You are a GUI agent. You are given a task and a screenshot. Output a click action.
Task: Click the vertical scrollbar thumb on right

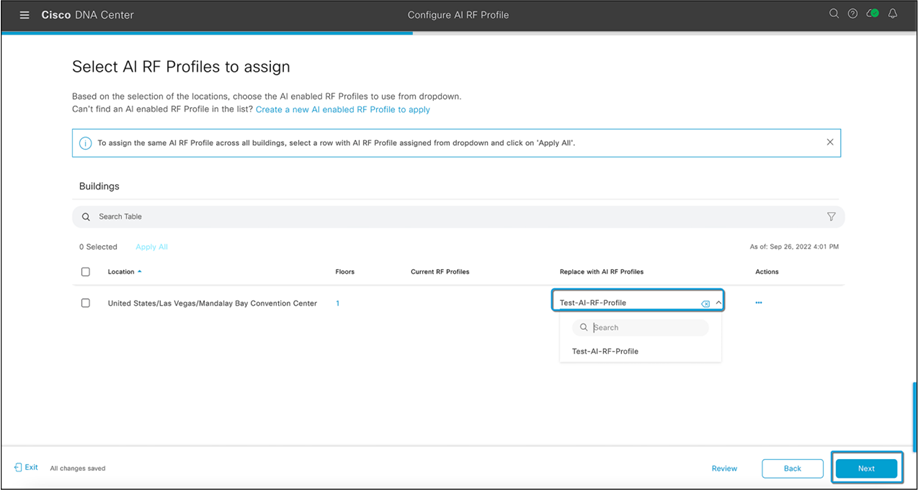914,416
